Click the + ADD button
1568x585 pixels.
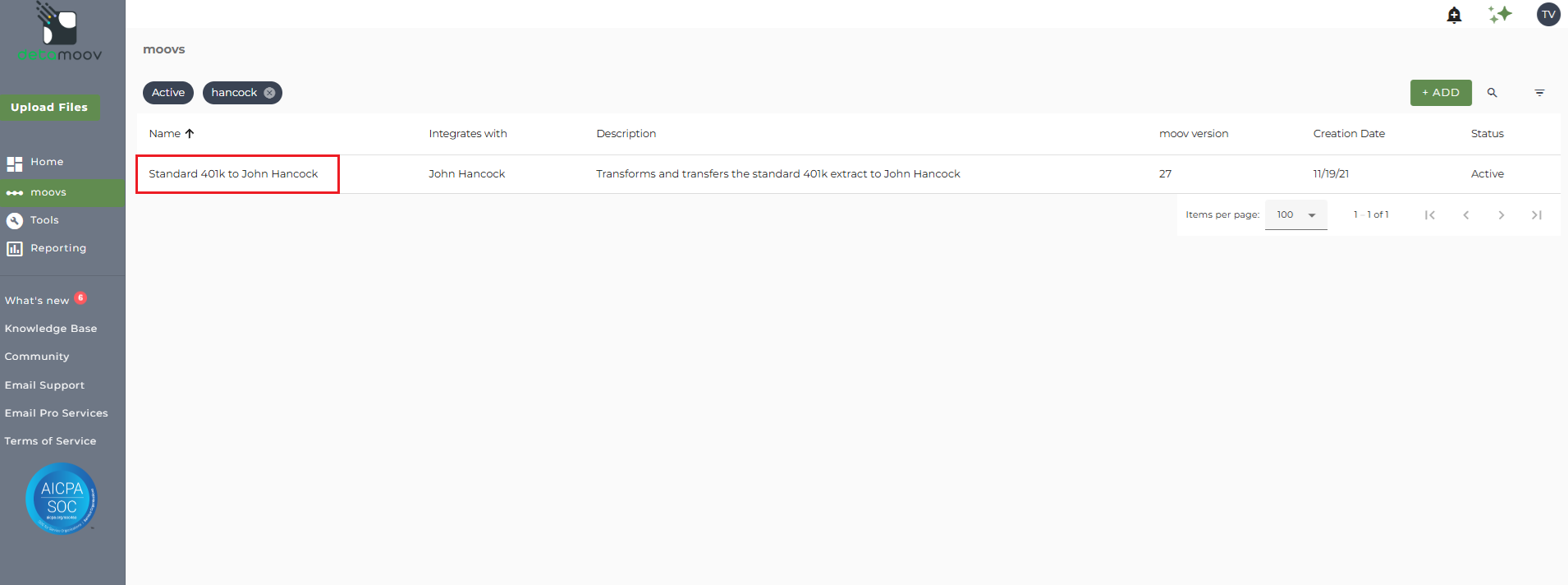point(1441,93)
